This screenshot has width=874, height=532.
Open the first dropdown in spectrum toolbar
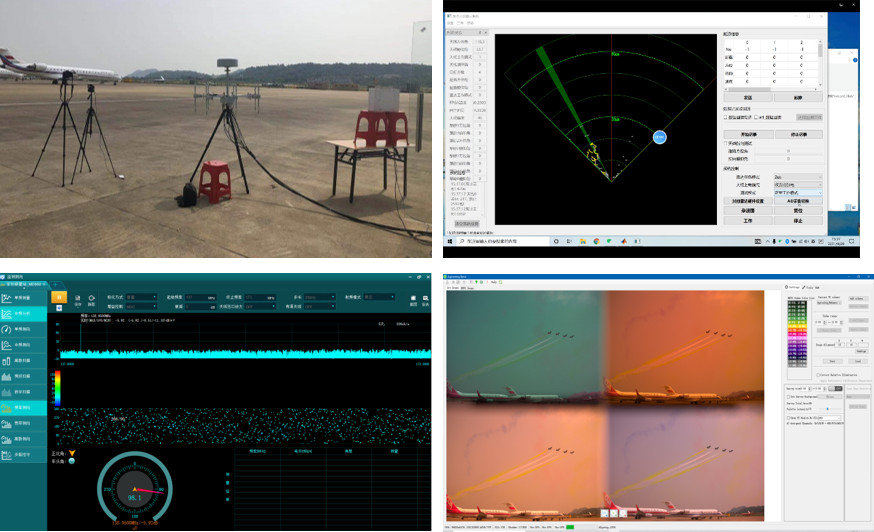coord(141,297)
